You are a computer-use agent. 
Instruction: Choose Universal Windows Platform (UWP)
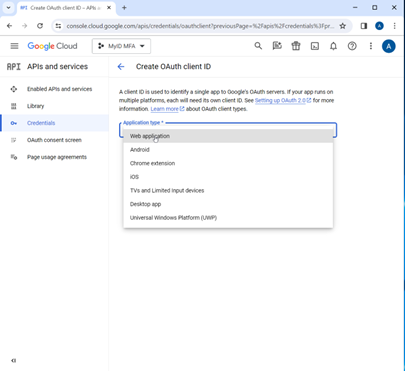point(228,218)
